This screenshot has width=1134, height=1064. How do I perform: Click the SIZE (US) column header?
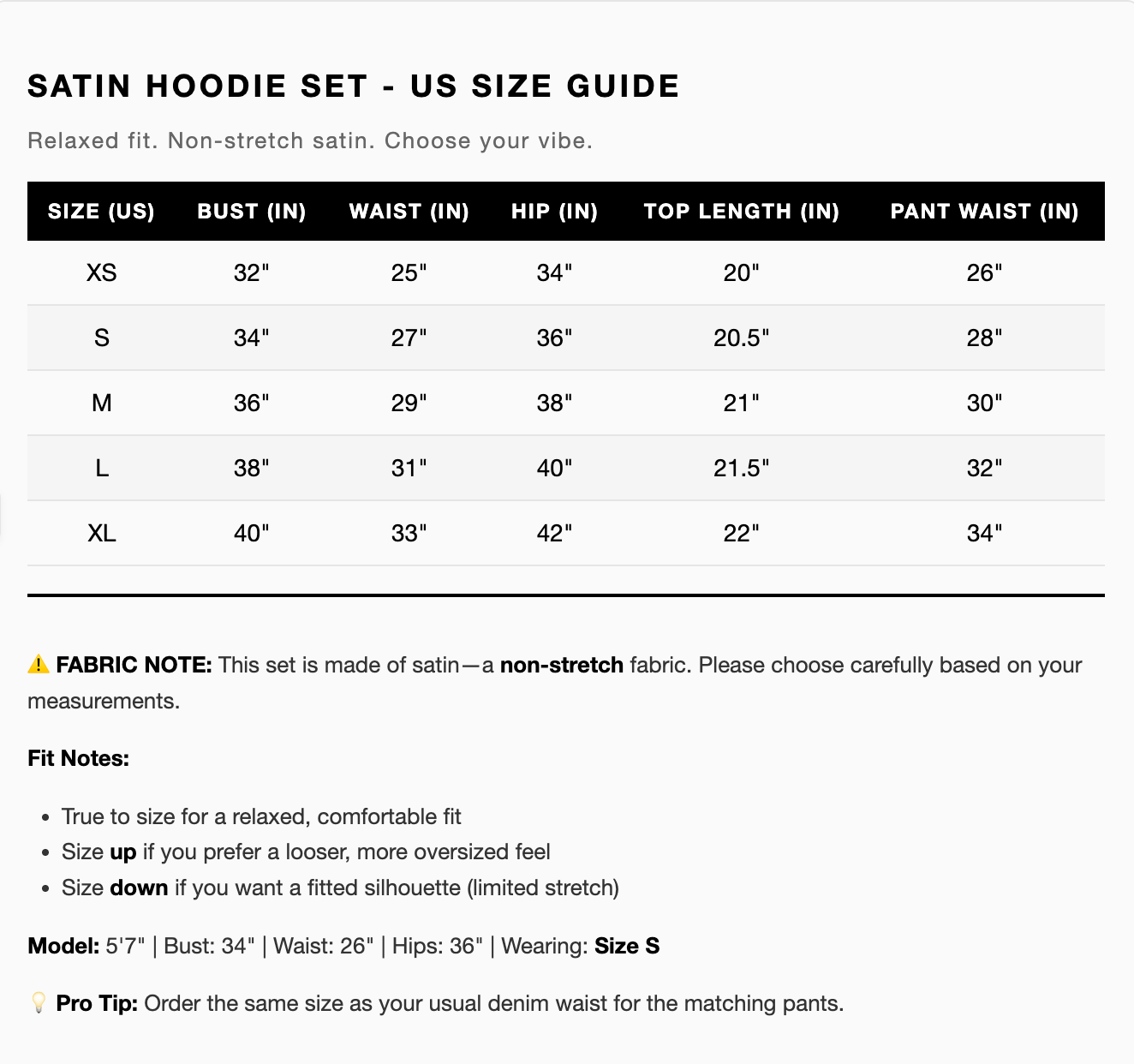pyautogui.click(x=101, y=212)
